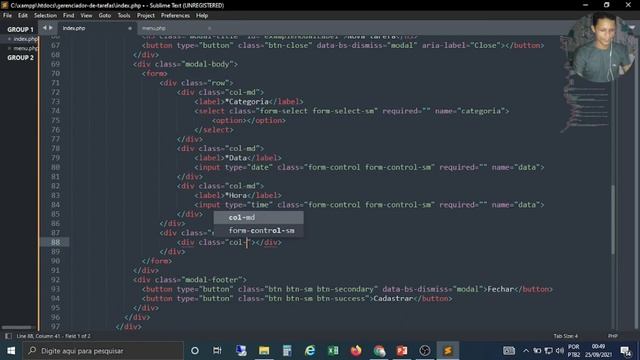Select menu.php in the sidebar

(25, 48)
